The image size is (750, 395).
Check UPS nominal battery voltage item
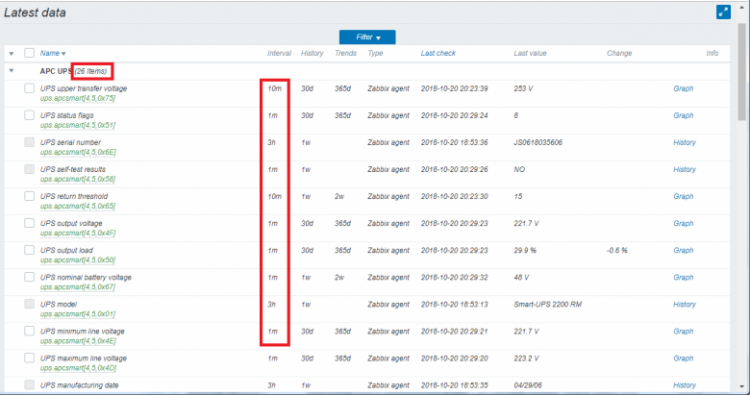pos(29,277)
